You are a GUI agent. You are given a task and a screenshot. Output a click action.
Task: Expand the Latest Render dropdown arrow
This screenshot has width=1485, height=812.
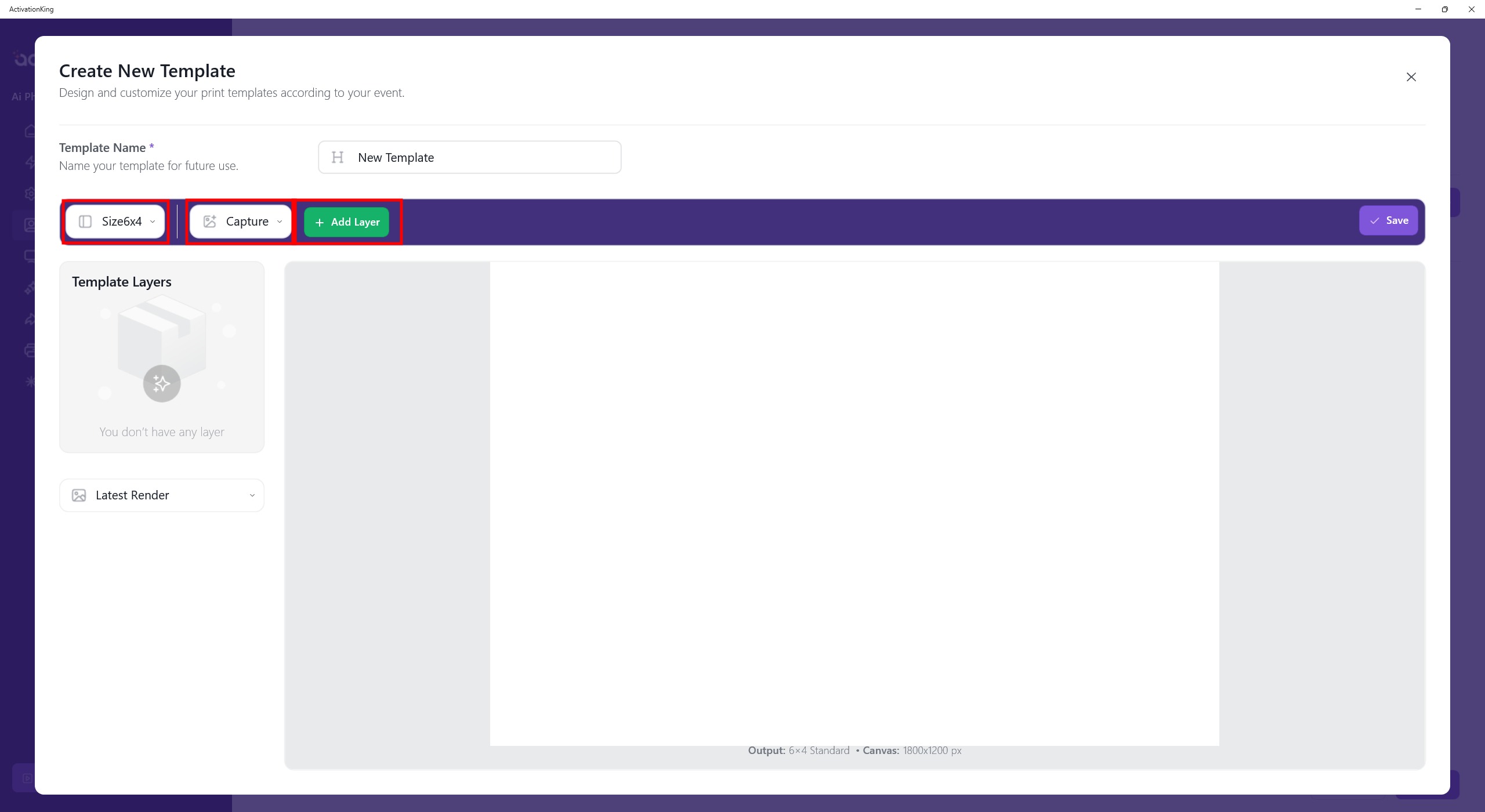(x=252, y=495)
